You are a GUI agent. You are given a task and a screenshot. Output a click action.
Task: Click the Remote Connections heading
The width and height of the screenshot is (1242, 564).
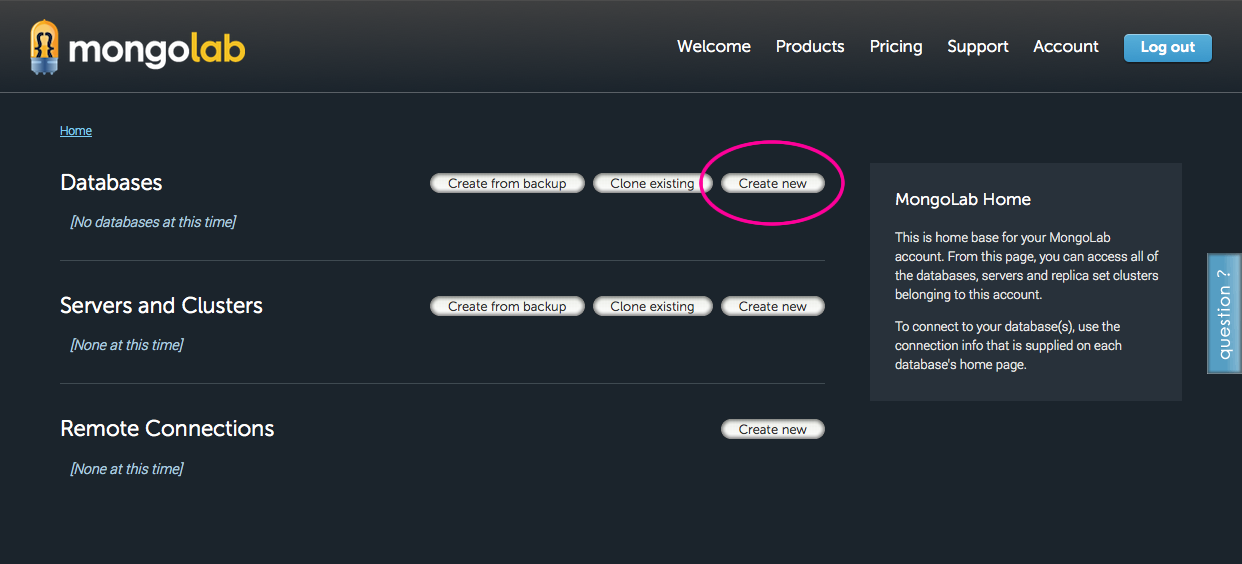[x=167, y=429]
